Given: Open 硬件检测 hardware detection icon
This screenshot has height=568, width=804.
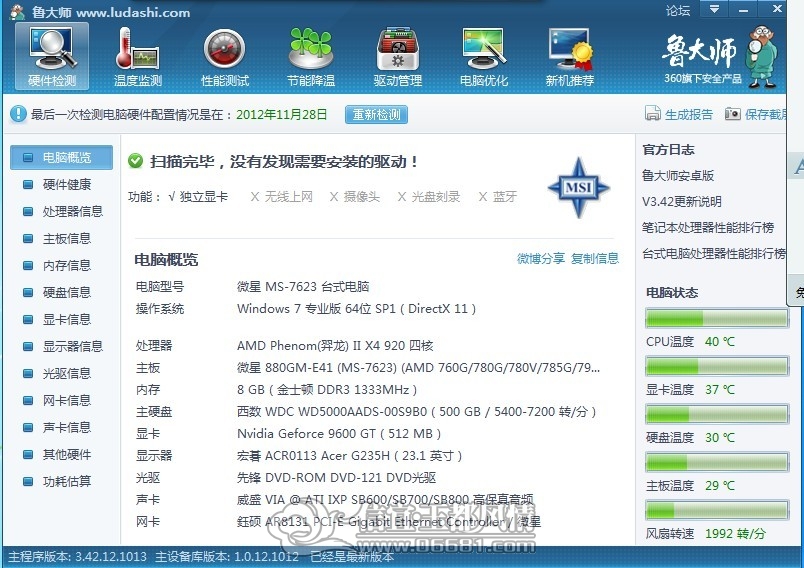Looking at the screenshot, I should pyautogui.click(x=52, y=57).
